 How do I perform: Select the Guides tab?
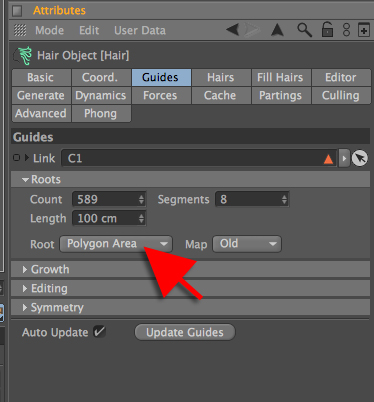[161, 78]
